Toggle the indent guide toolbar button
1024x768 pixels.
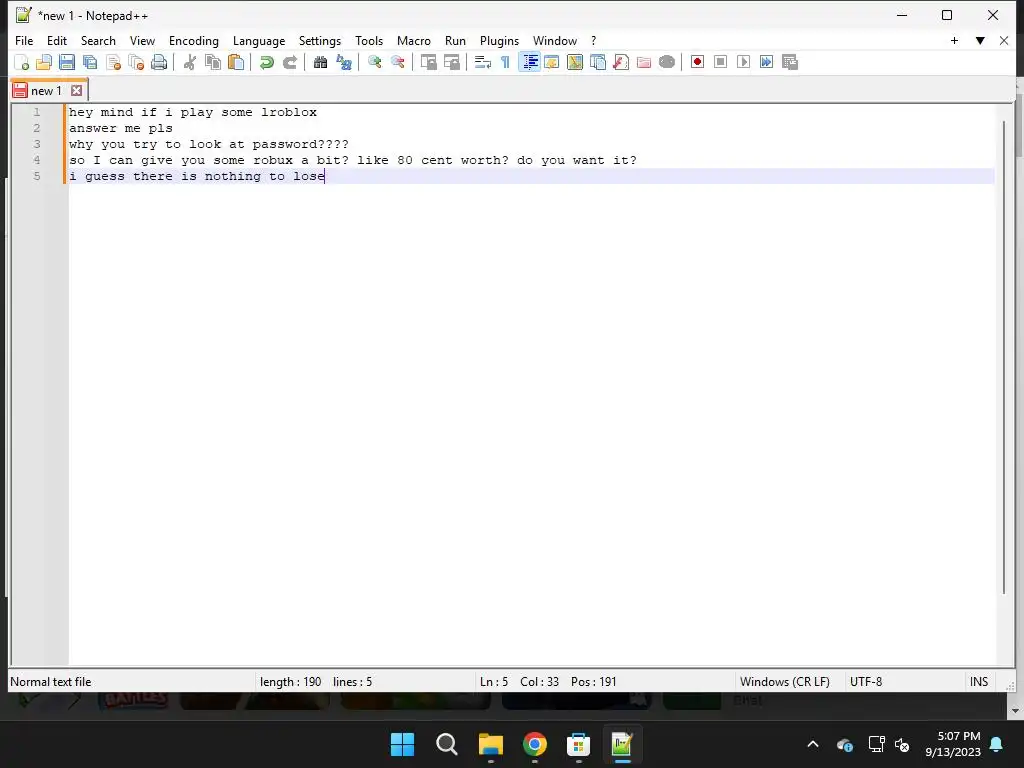tap(529, 63)
